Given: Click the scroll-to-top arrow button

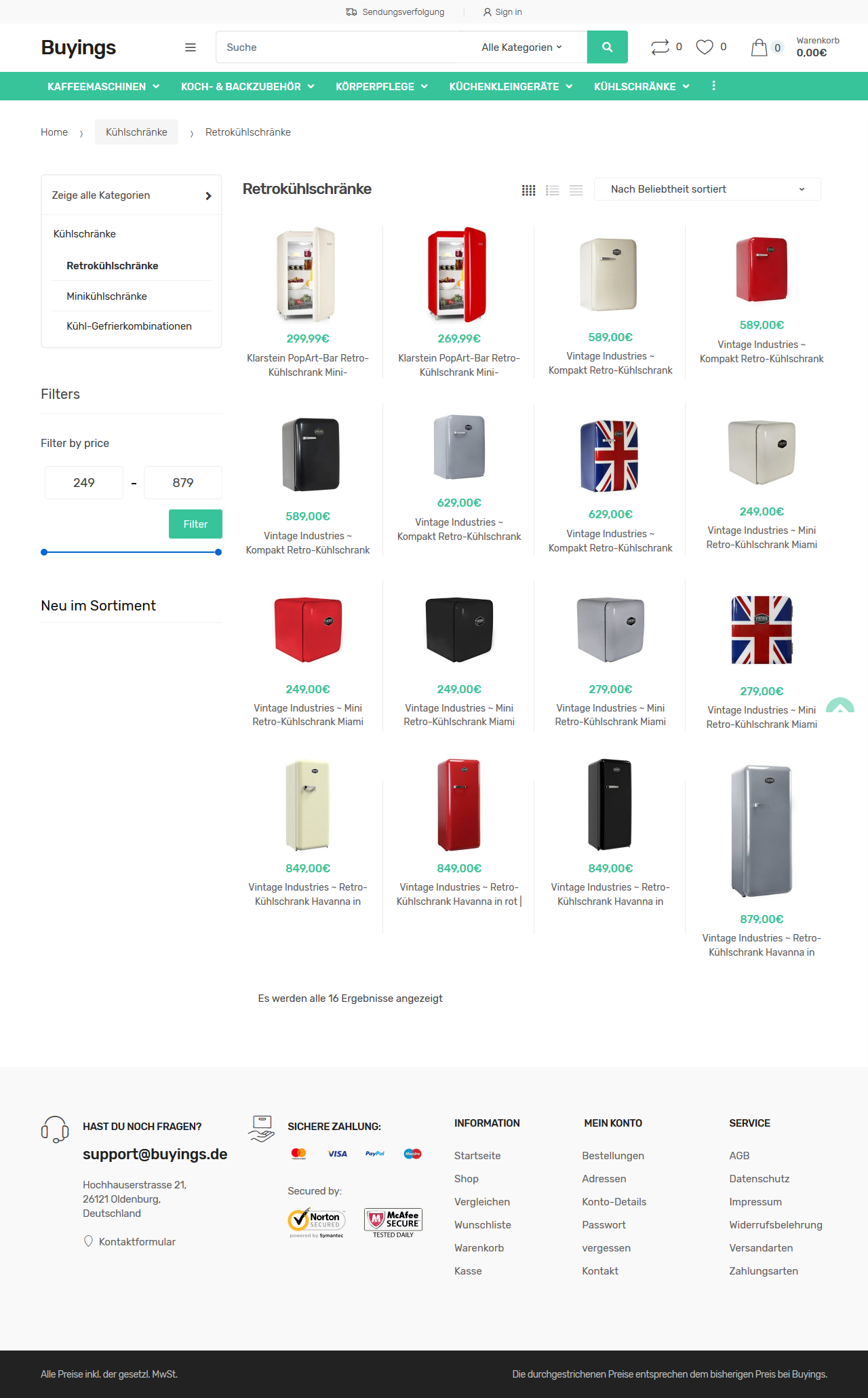Looking at the screenshot, I should pos(840,705).
